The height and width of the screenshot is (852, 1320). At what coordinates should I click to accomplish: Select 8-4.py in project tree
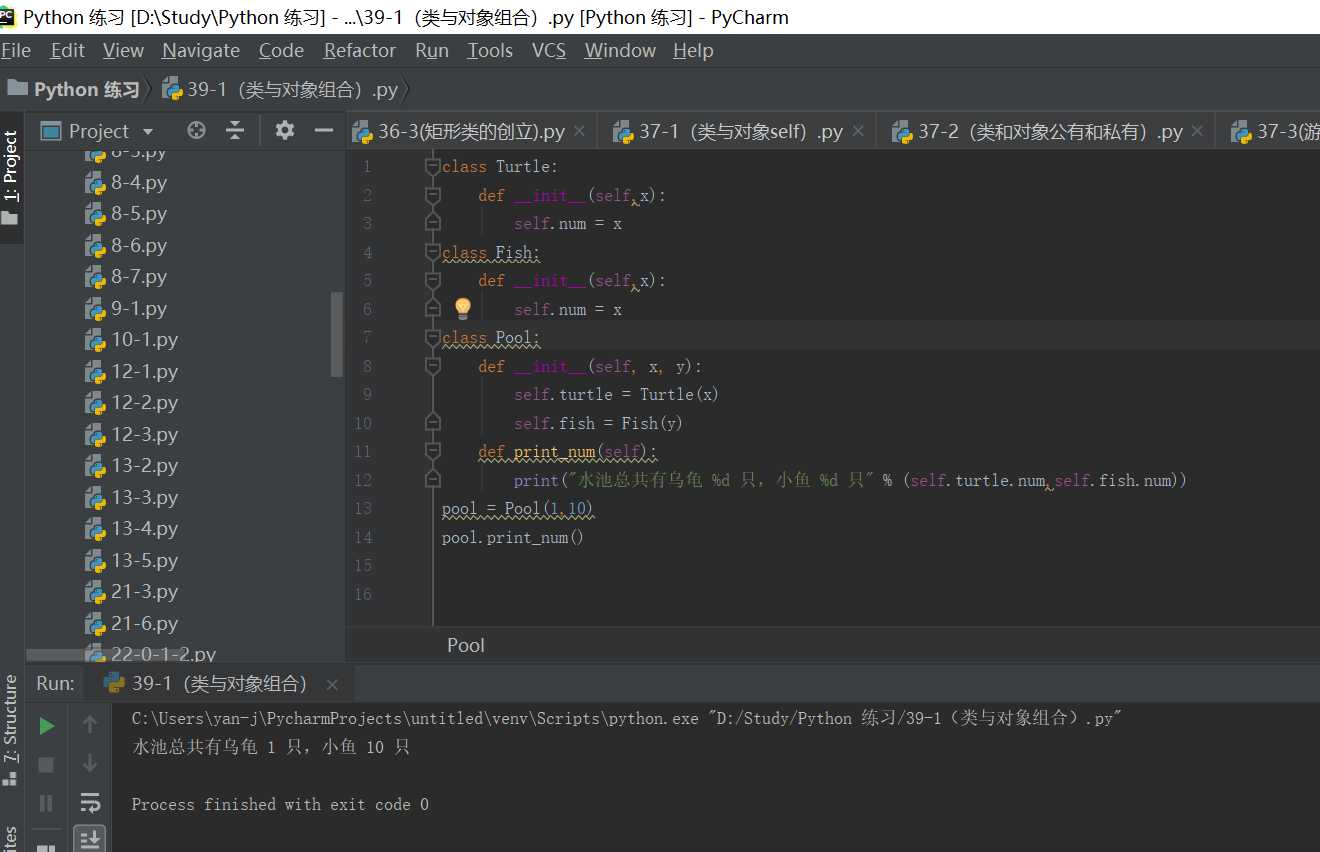click(126, 182)
